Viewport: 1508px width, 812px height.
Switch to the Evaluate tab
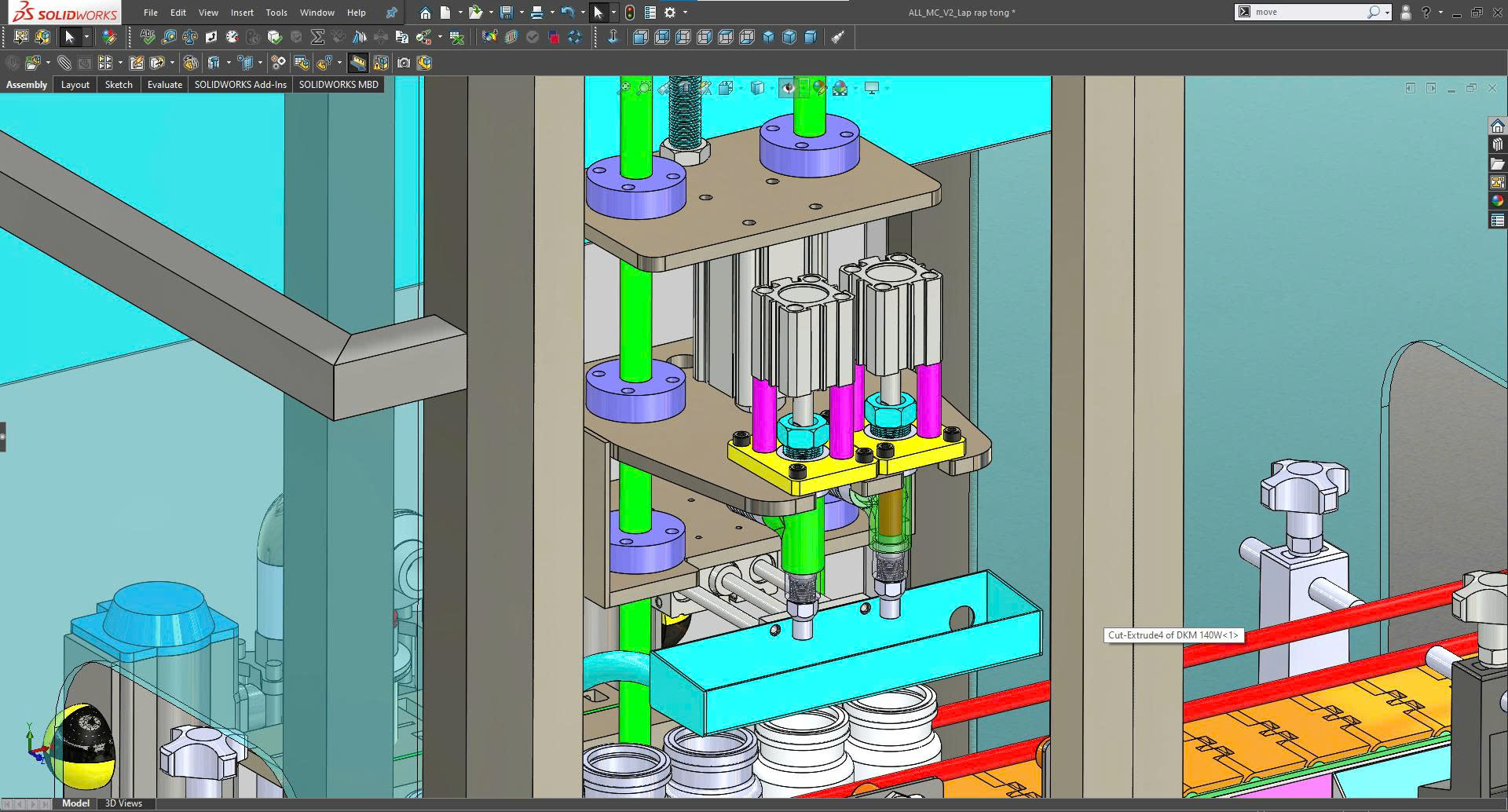(164, 85)
